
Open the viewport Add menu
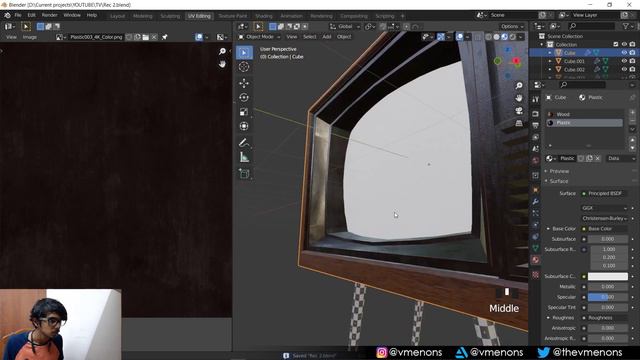coord(327,37)
